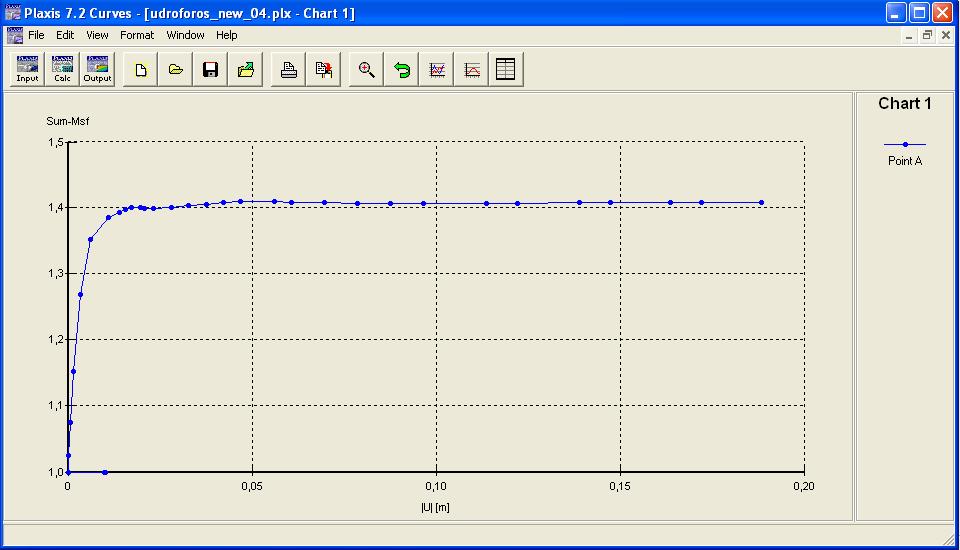Print the current chart

click(288, 69)
